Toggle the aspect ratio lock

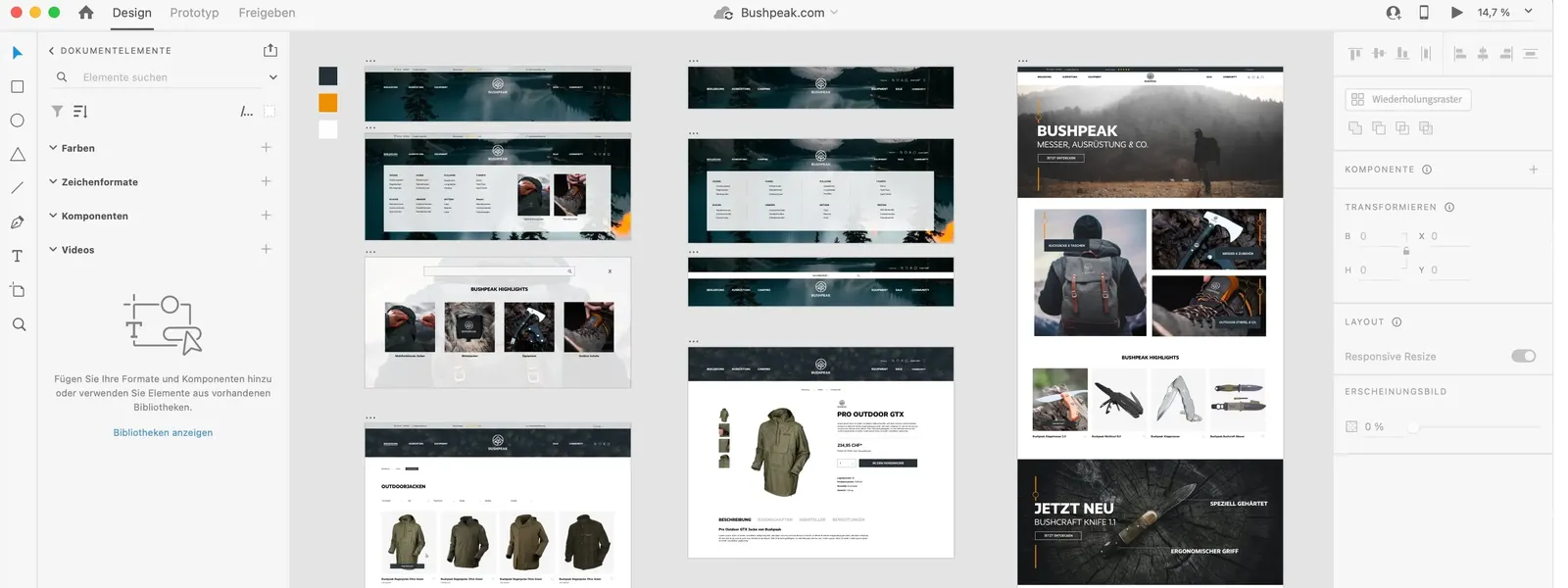click(x=1406, y=251)
